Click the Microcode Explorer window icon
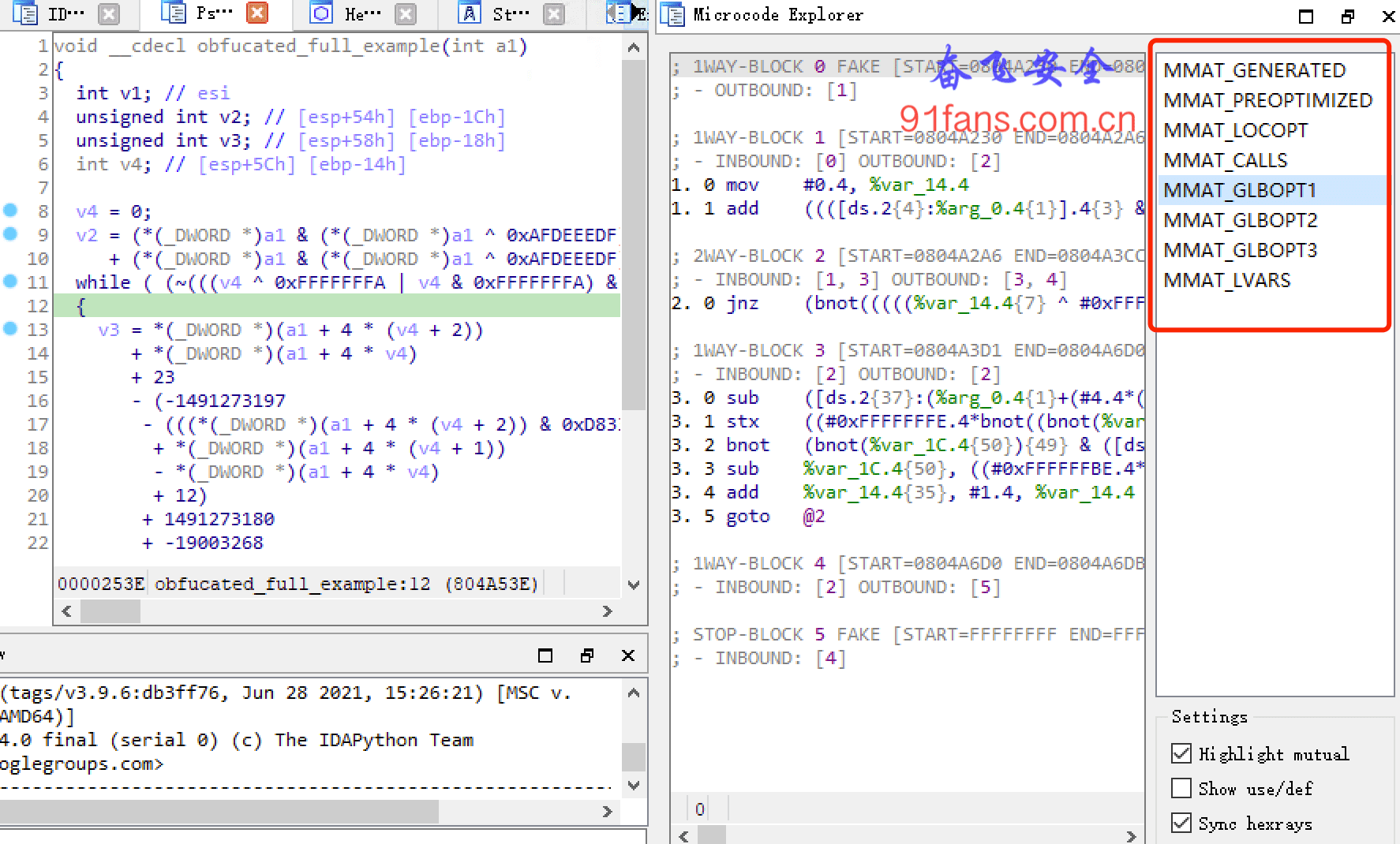1400x844 pixels. coord(672,14)
